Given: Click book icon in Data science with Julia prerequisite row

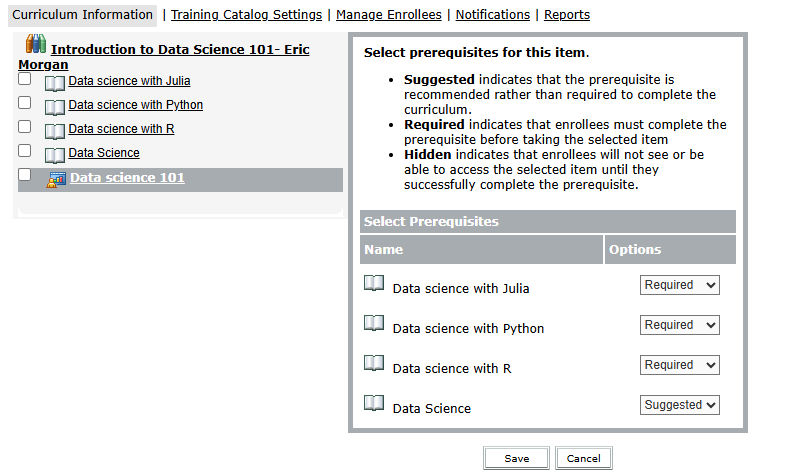Looking at the screenshot, I should 373,284.
